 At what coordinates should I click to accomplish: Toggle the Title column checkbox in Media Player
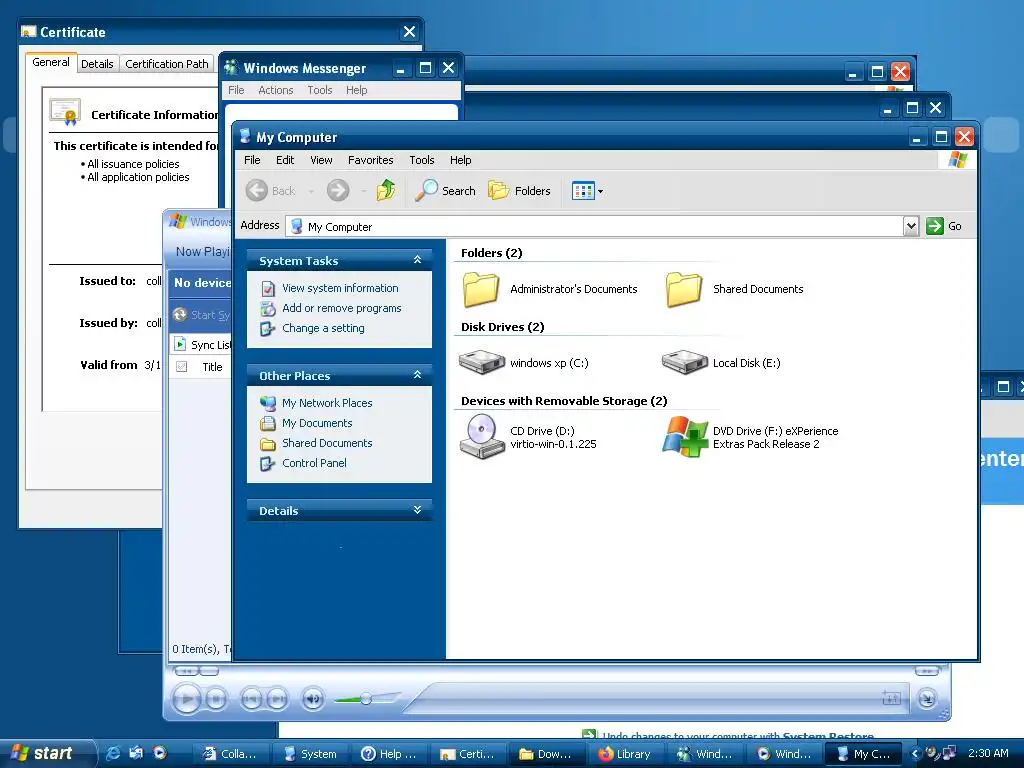coord(182,367)
